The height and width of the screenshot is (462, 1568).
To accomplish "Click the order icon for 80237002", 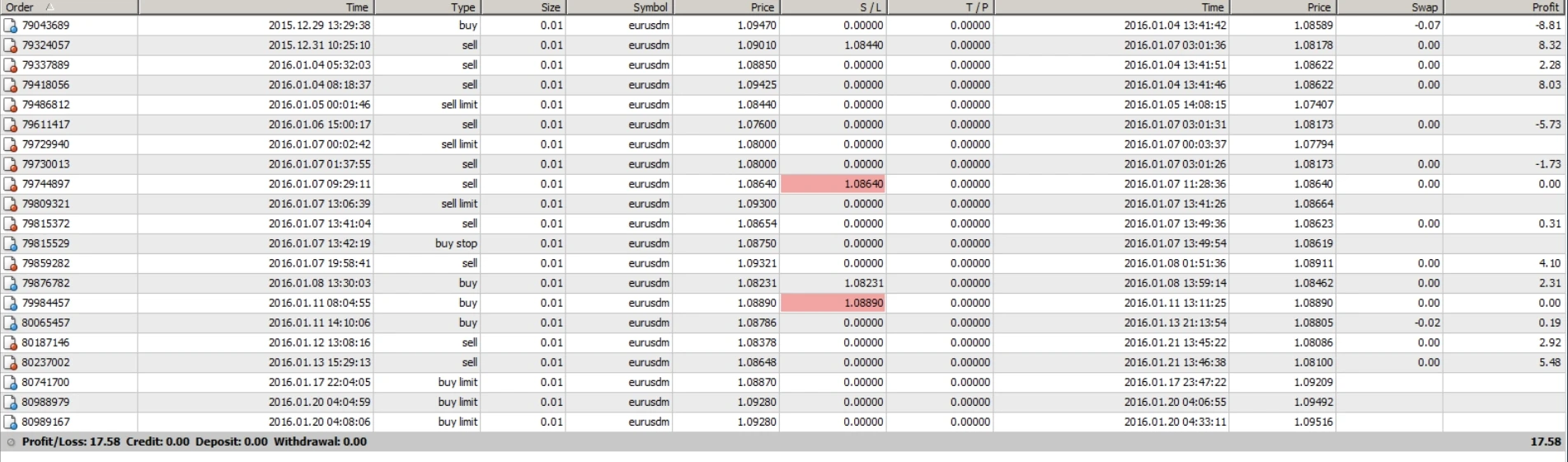I will 11,362.
